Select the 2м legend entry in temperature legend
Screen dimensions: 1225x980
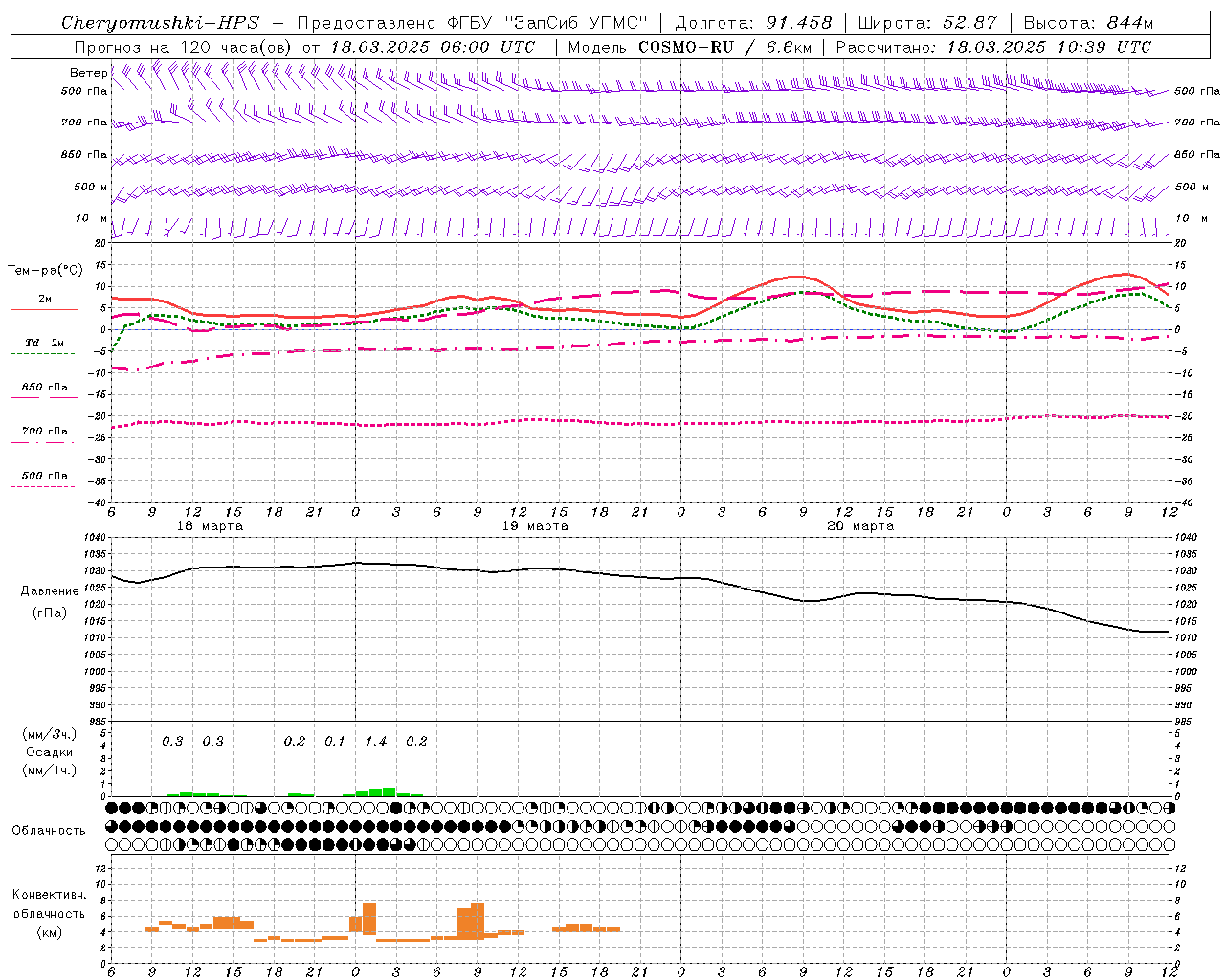[x=45, y=300]
